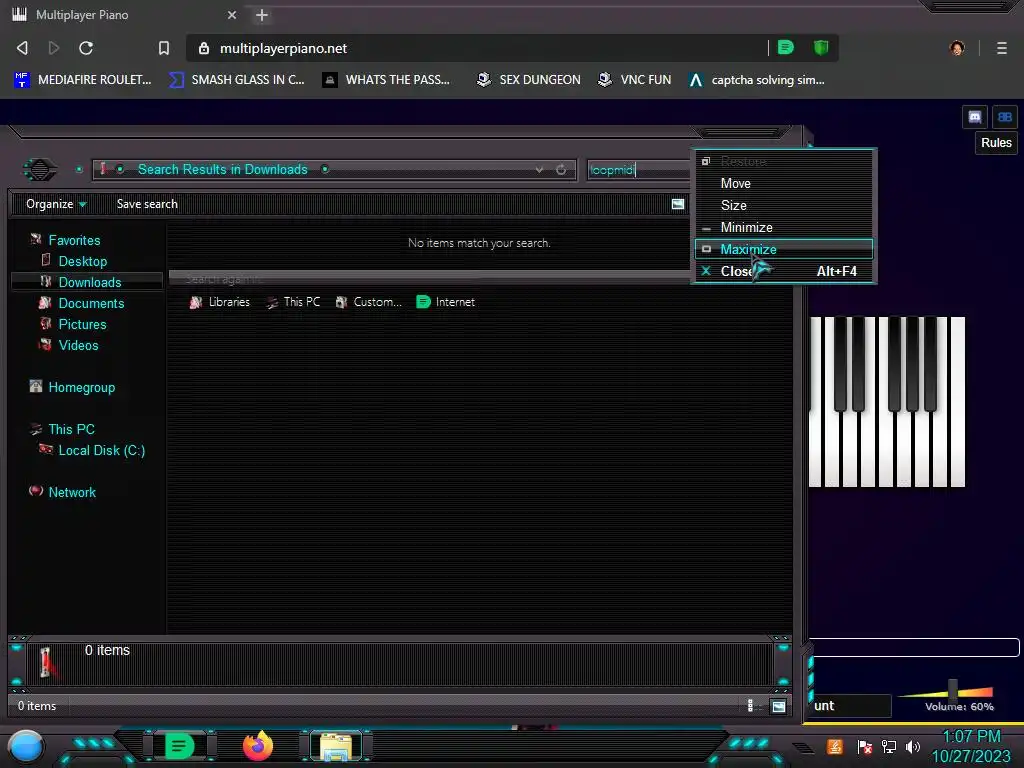Open Action Center flag tray icon
The height and width of the screenshot is (768, 1024).
pos(865,747)
